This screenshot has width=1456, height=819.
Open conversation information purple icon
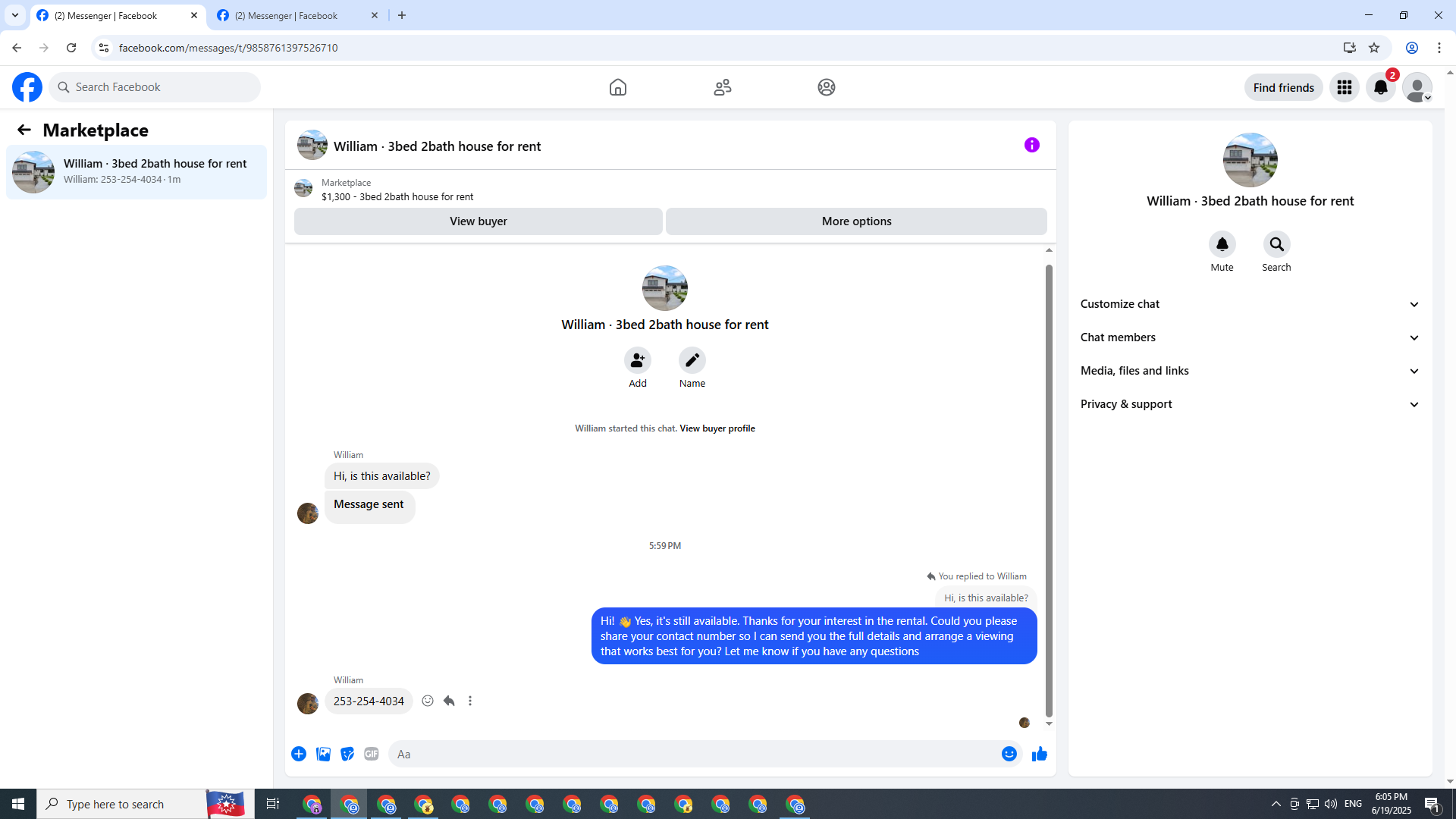(x=1032, y=145)
